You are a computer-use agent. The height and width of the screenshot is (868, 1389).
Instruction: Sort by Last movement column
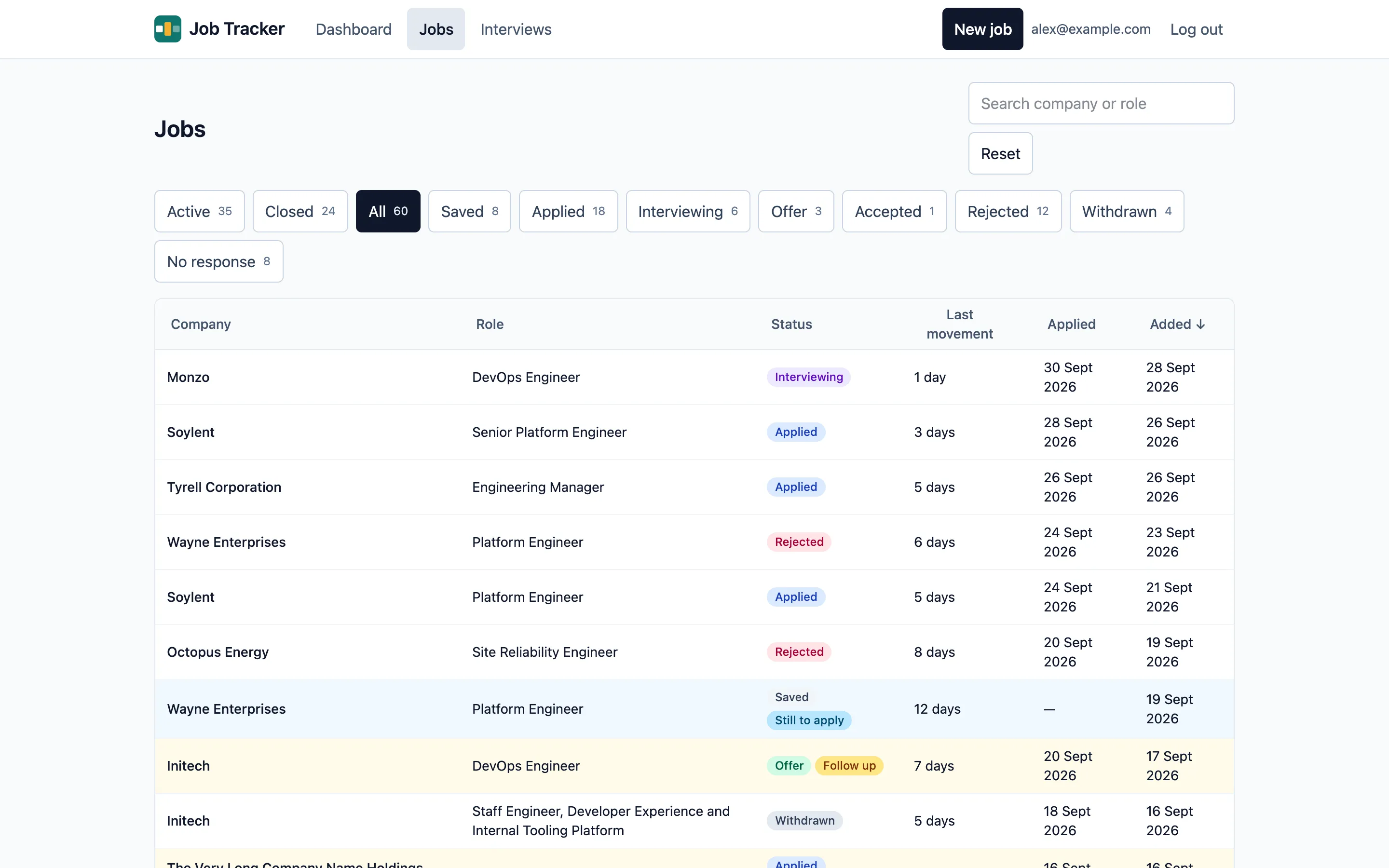coord(959,325)
